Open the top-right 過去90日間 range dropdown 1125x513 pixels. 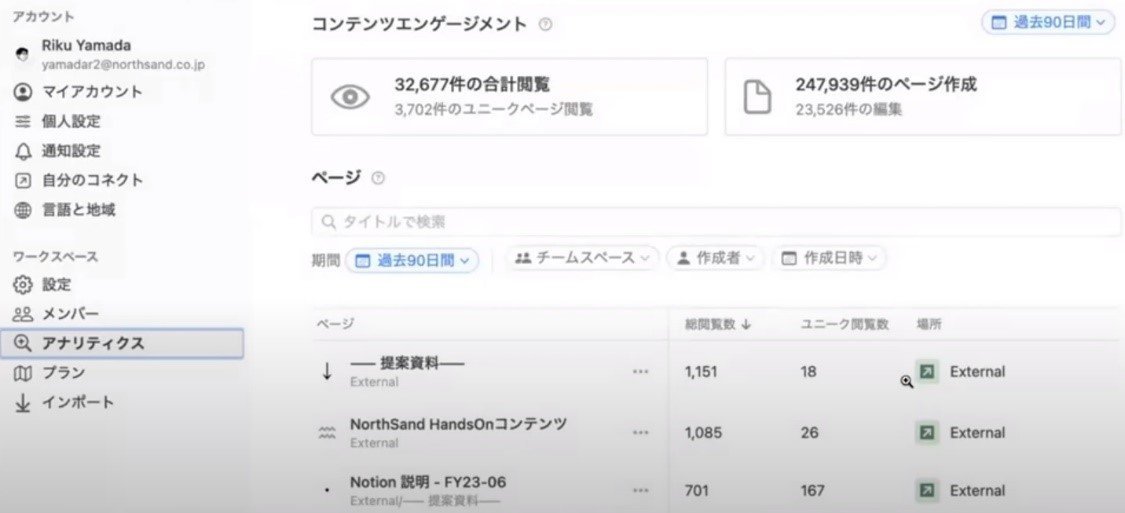[1048, 22]
